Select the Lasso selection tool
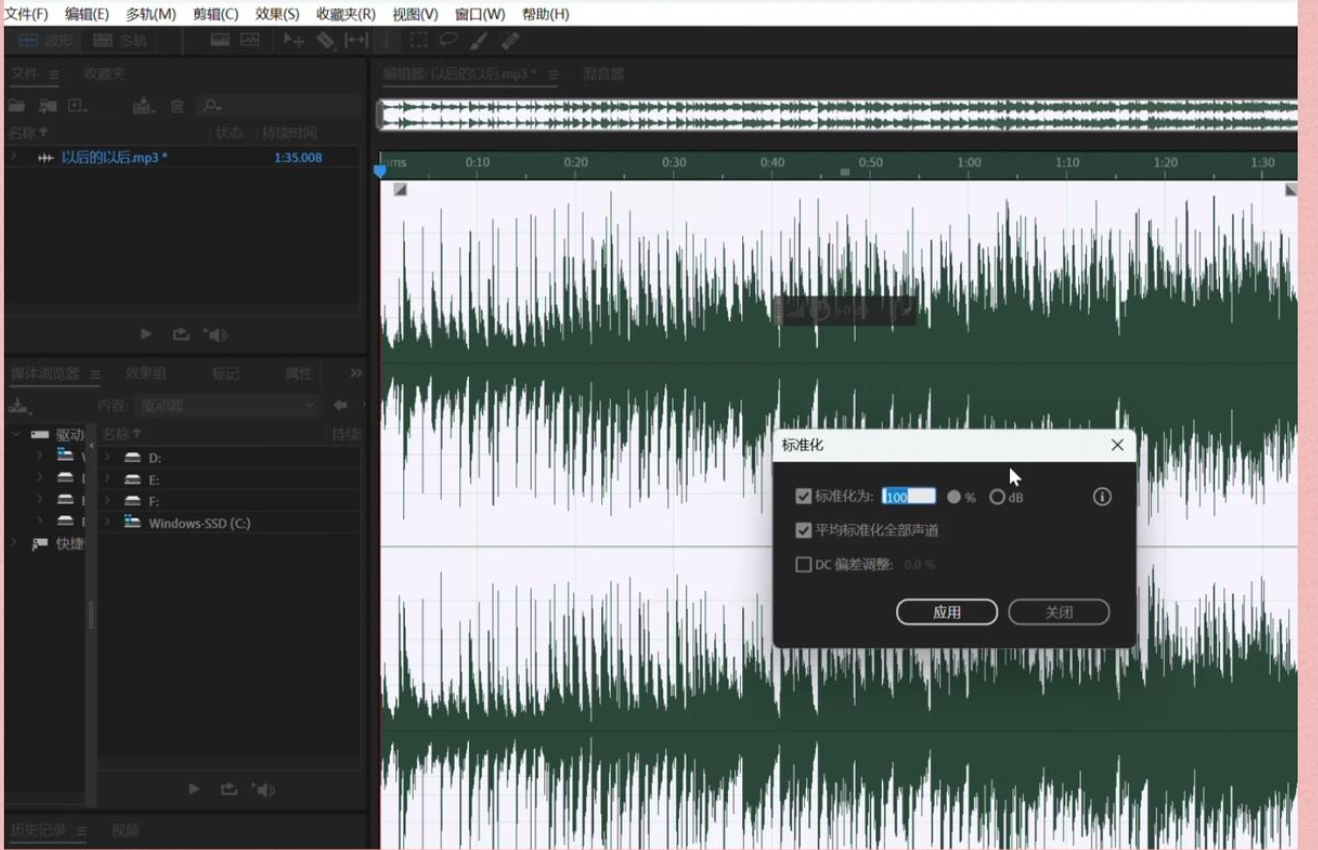 click(449, 40)
